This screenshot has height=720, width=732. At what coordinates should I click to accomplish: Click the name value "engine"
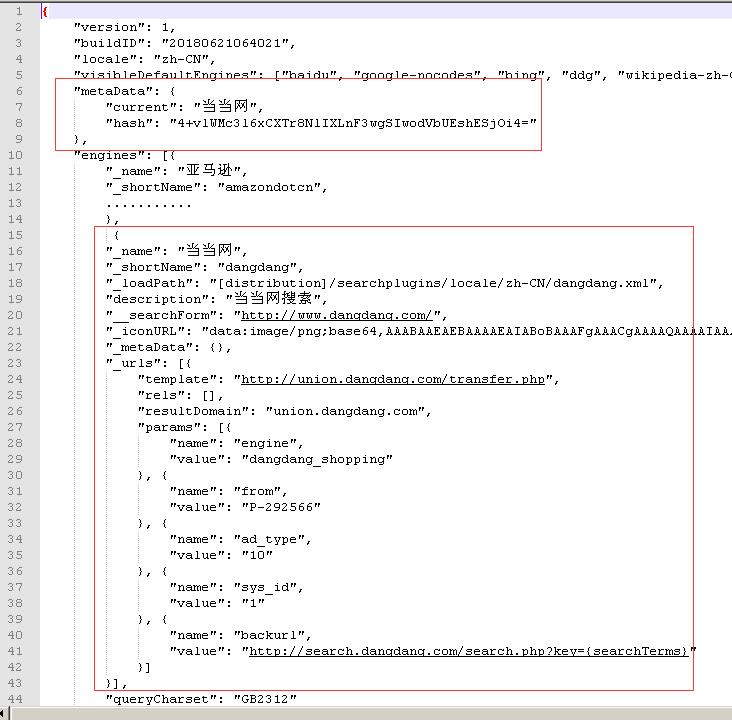[265, 443]
